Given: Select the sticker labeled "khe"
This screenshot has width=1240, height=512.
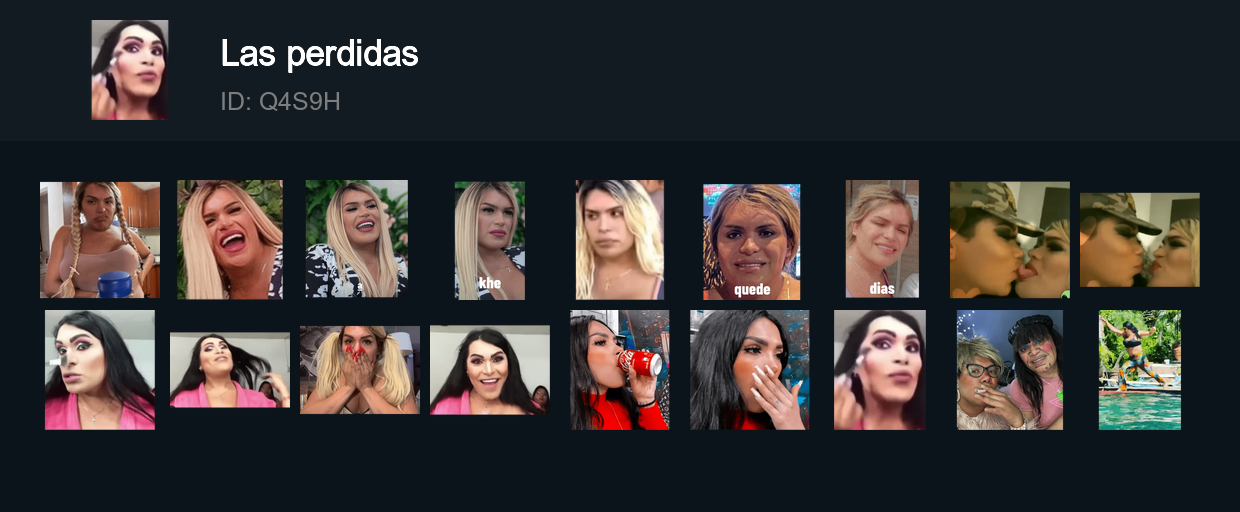Looking at the screenshot, I should [490, 240].
